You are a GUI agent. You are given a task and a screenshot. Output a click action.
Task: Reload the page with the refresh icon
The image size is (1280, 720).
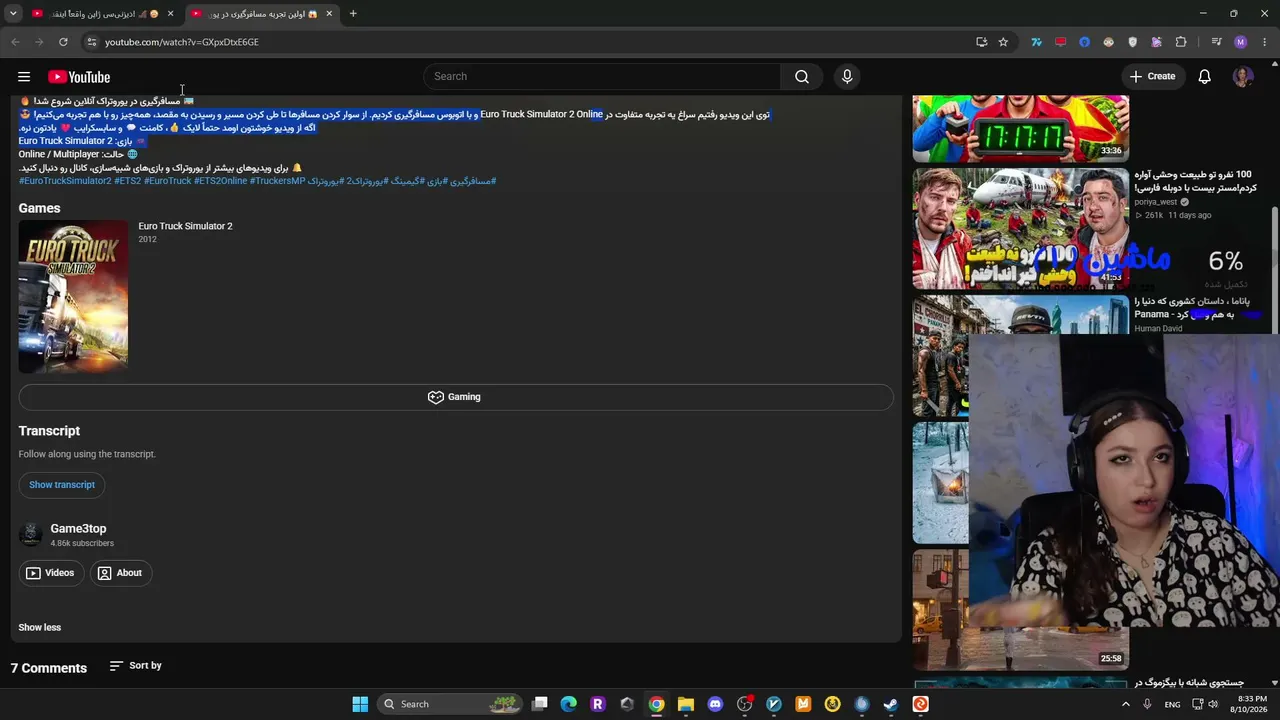coord(63,42)
